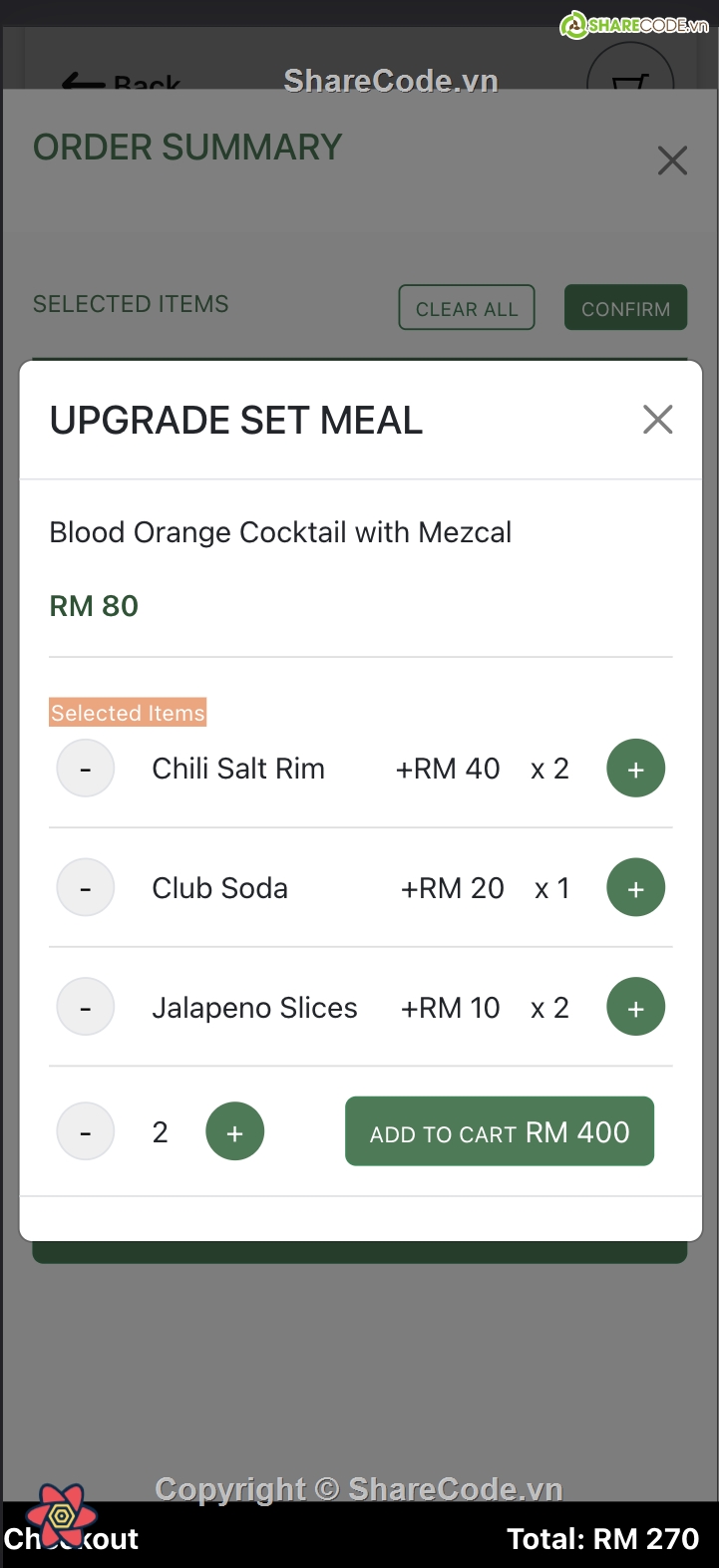
Task: Decrease Chili Salt Rim quantity
Action: [86, 769]
